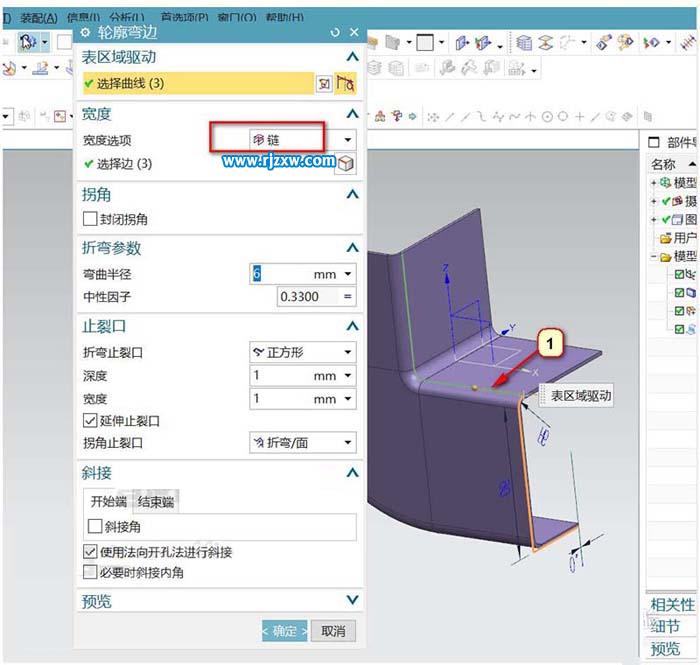Collapse the 折弯参数 section
The height and width of the screenshot is (665, 700).
[x=352, y=247]
